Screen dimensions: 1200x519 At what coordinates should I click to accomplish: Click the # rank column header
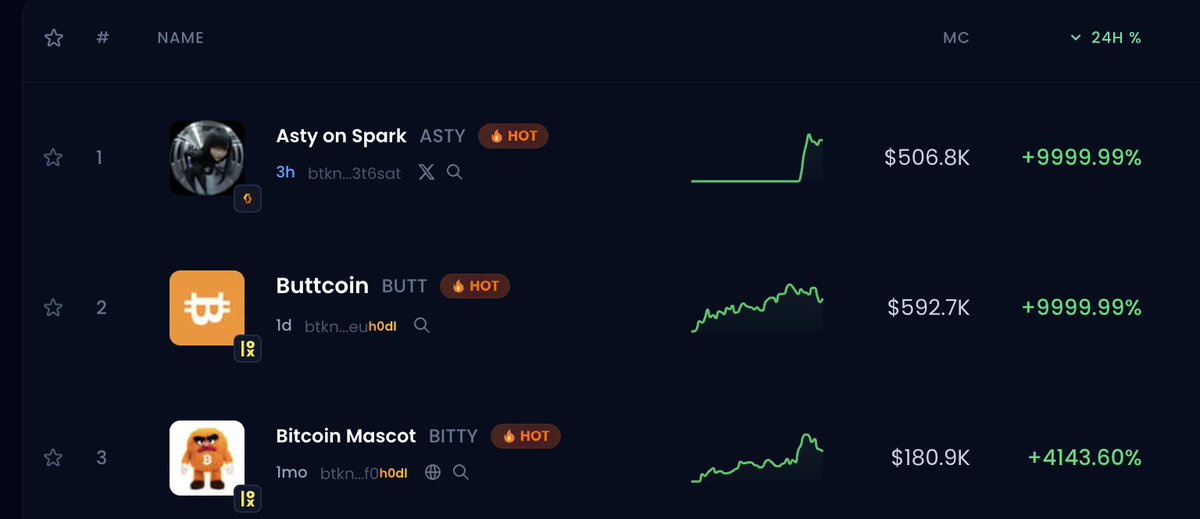coord(101,38)
